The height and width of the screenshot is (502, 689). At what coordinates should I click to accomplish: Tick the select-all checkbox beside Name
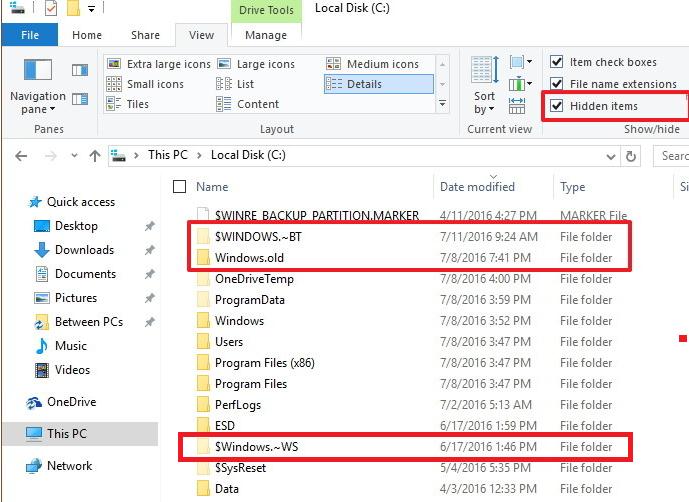179,186
